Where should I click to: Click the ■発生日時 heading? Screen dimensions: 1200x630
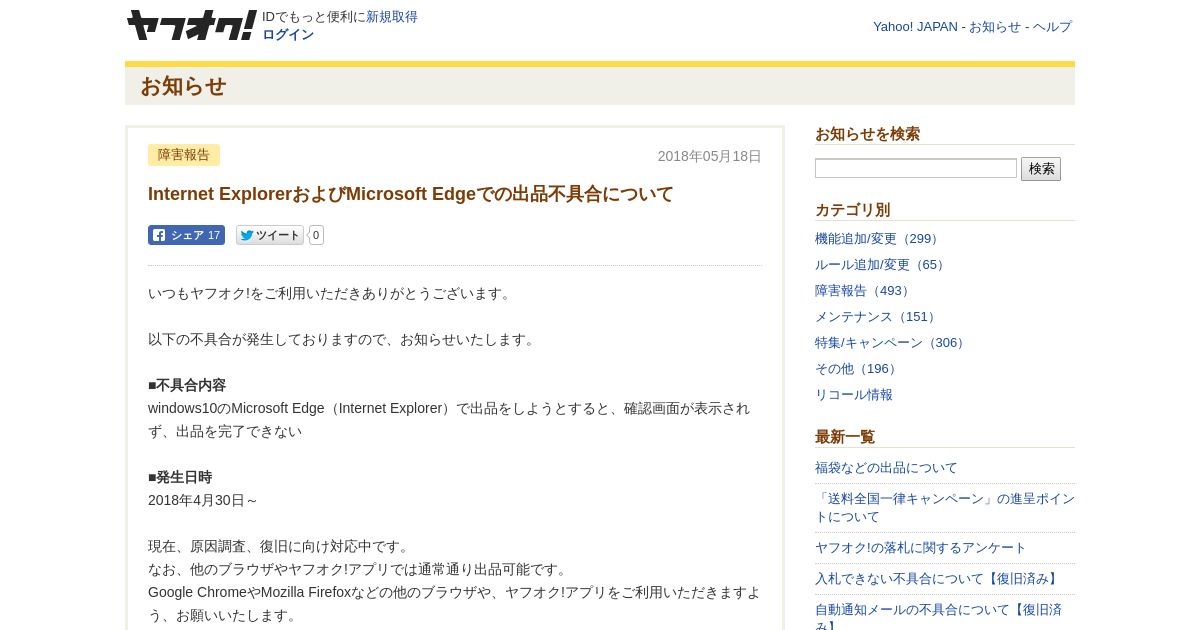(x=180, y=477)
